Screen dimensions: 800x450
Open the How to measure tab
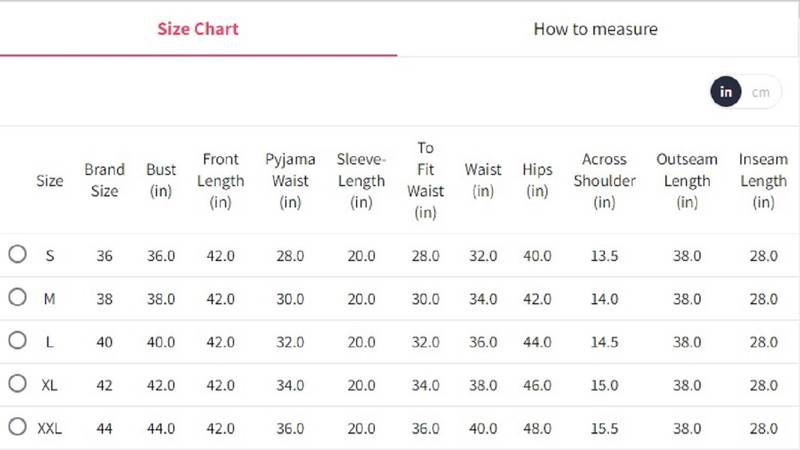(595, 28)
